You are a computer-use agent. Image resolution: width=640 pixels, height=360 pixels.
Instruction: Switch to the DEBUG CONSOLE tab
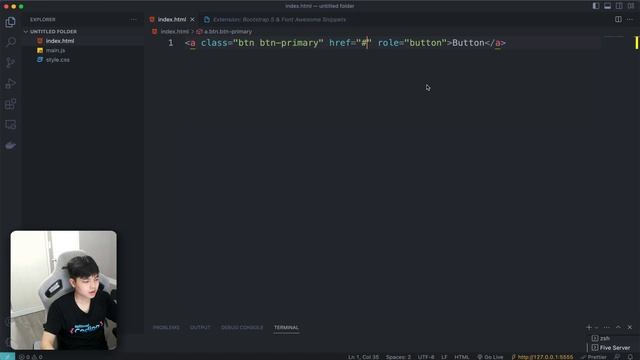click(242, 327)
